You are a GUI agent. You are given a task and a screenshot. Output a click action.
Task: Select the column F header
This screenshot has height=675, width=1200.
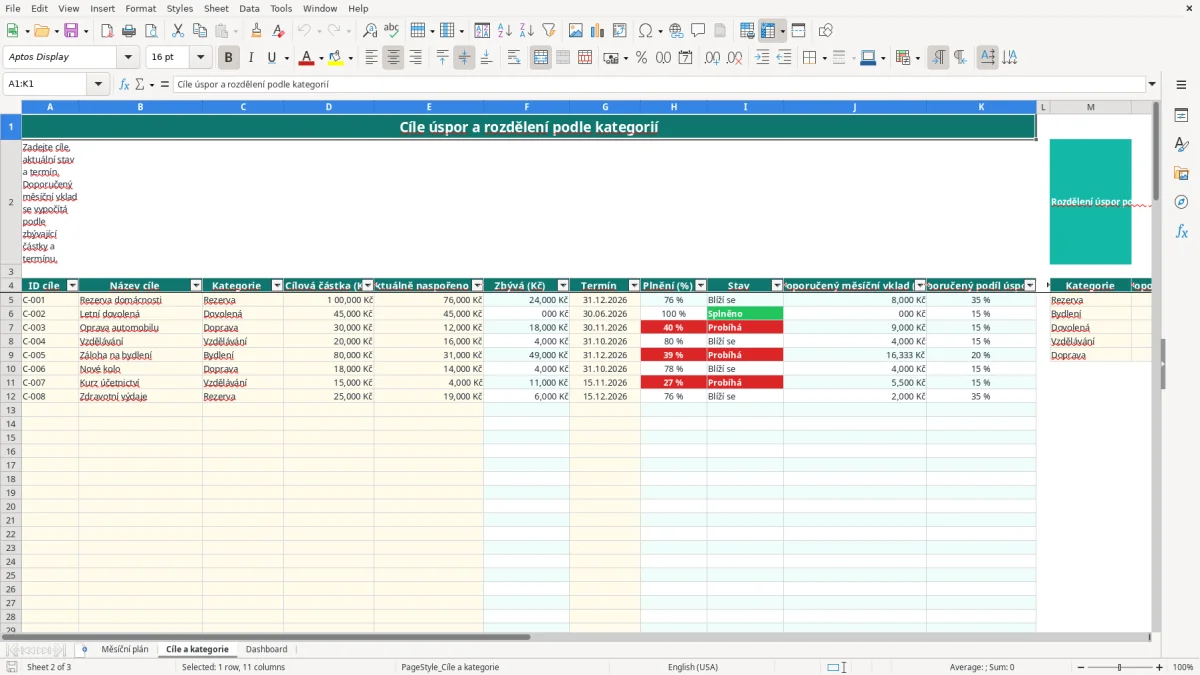526,106
